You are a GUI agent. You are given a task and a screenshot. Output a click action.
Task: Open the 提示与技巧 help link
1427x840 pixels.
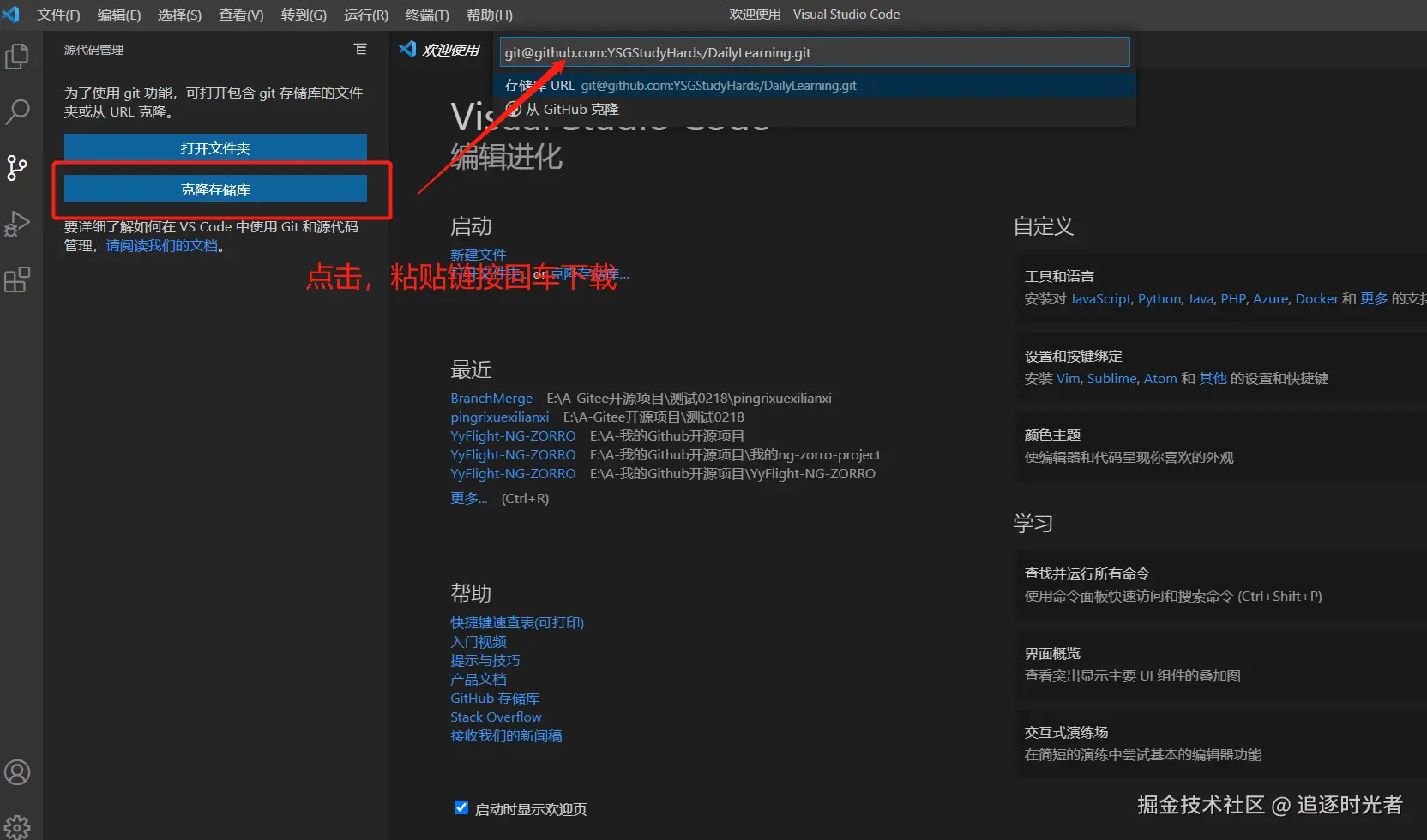click(x=485, y=660)
